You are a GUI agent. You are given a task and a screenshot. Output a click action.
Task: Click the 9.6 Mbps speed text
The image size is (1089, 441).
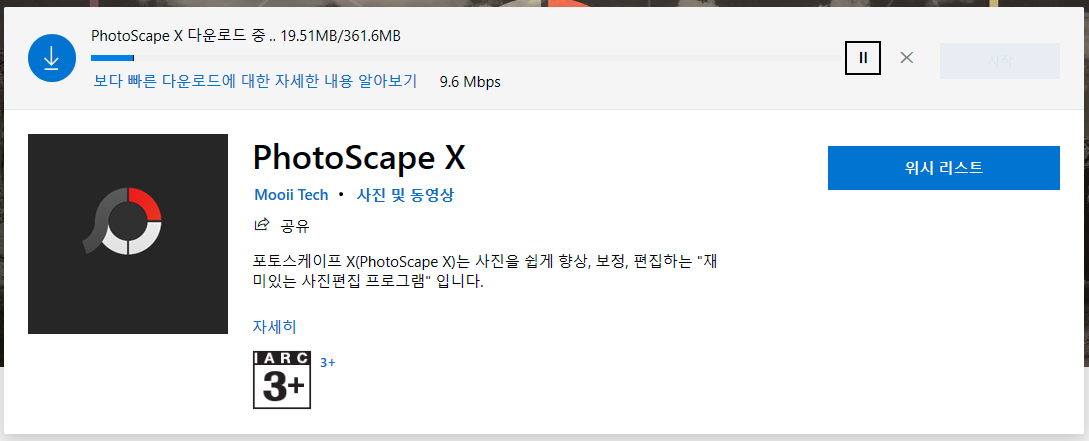click(470, 82)
